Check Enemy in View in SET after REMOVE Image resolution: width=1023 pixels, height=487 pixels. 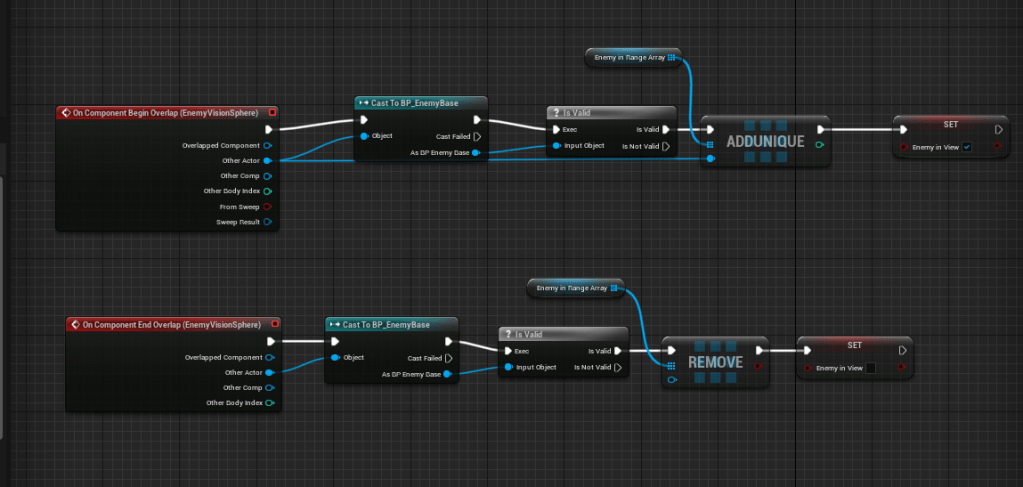[x=870, y=369]
